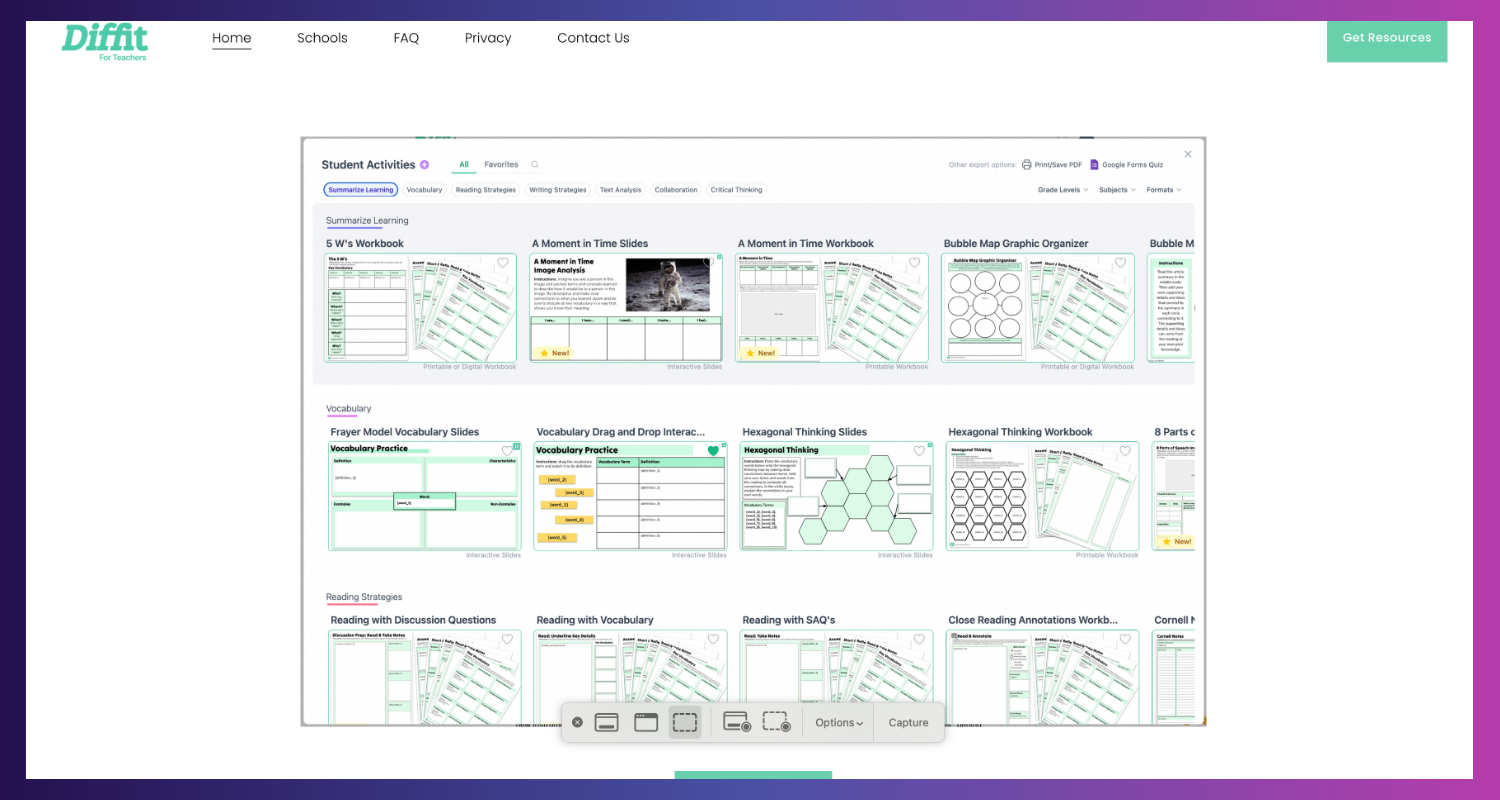Open the Schools page in navigation
The height and width of the screenshot is (800, 1500).
(322, 38)
